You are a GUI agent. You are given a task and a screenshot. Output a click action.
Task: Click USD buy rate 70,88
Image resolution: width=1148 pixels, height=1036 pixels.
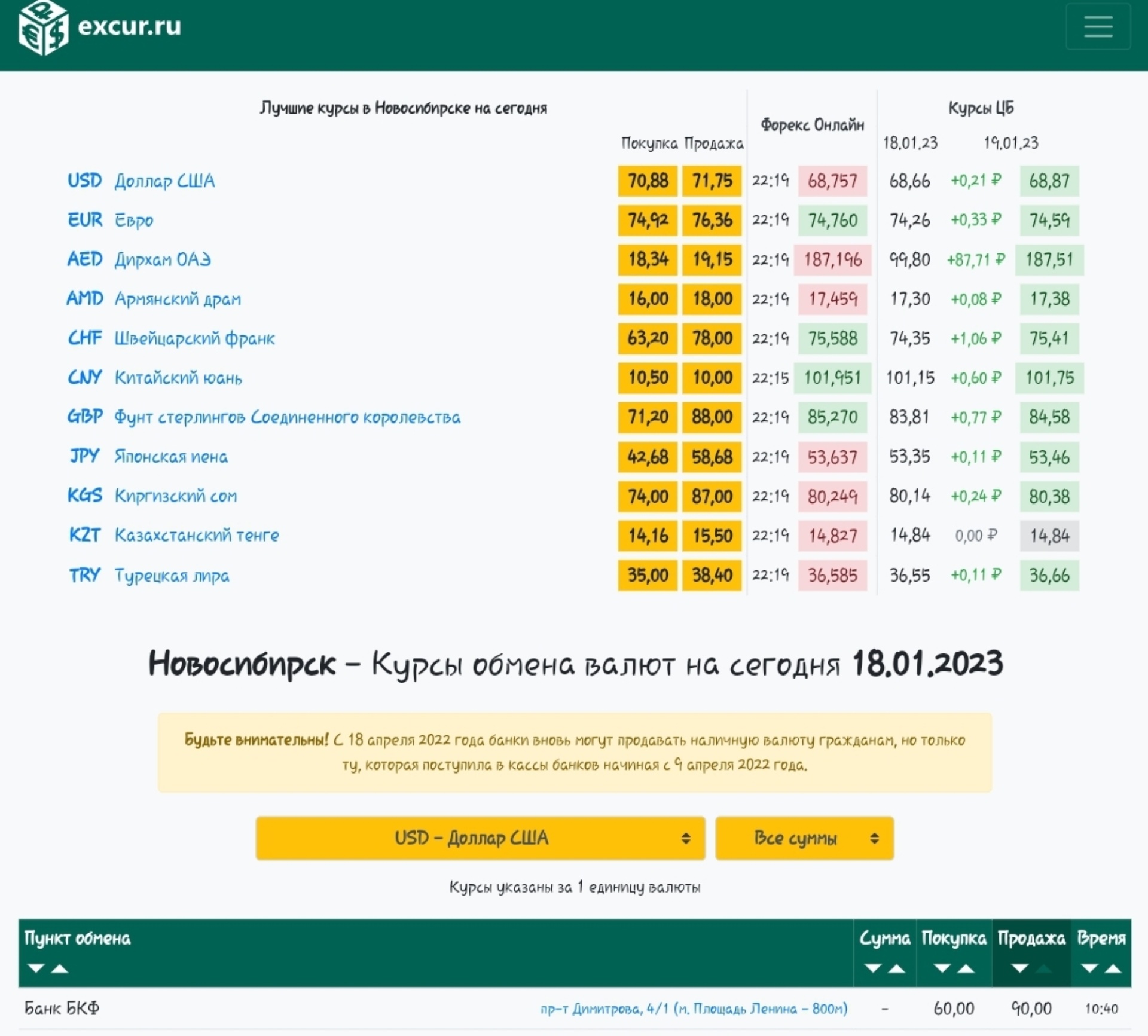(x=648, y=181)
